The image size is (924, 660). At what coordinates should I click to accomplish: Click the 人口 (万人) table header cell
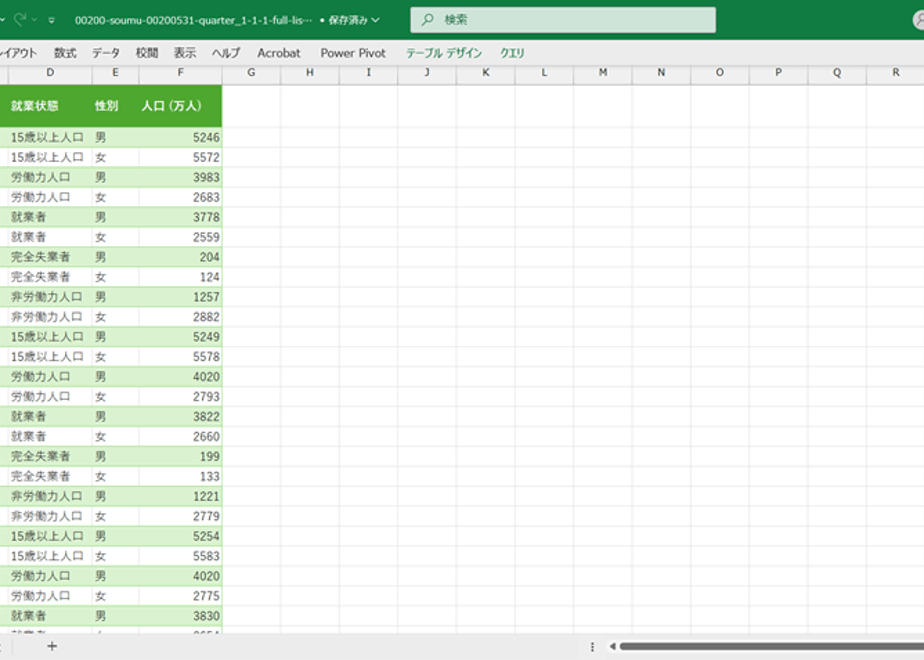[x=180, y=106]
